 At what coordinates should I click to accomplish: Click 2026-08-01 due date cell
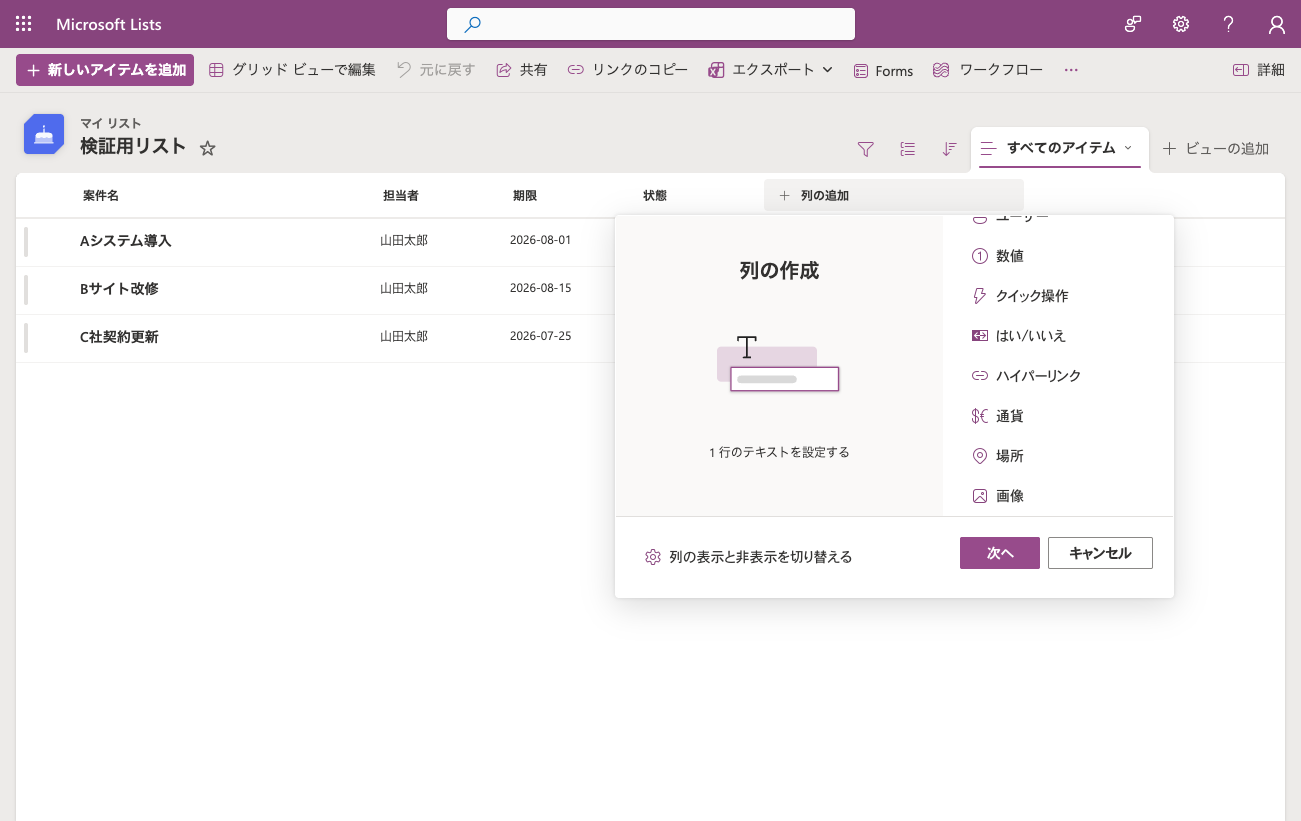(x=540, y=240)
